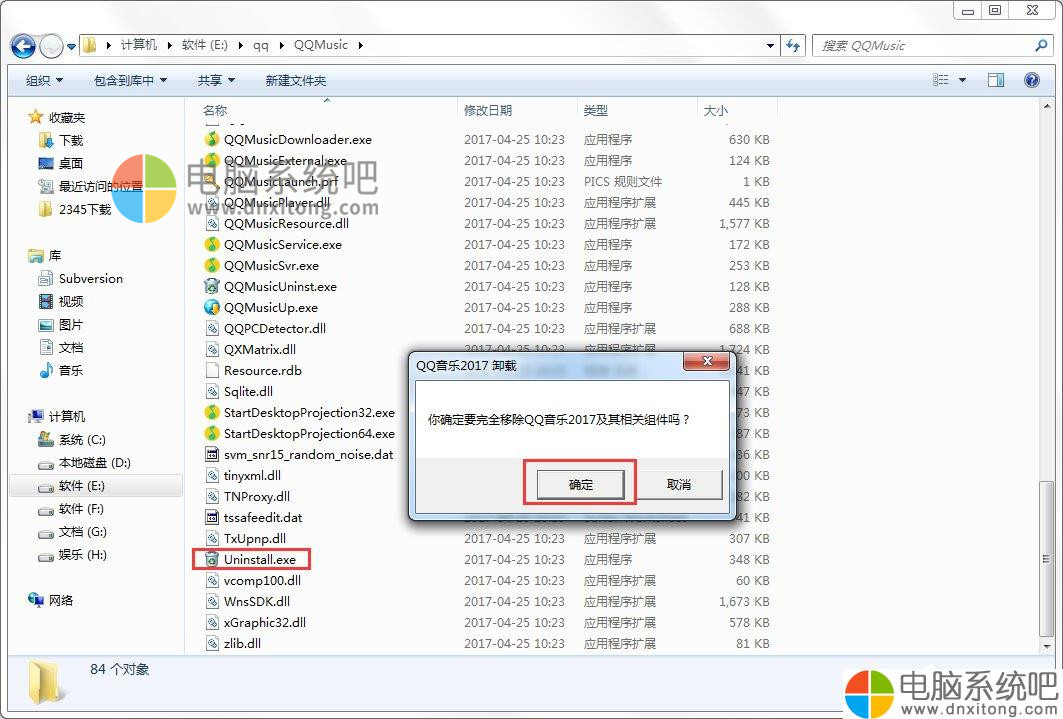Image resolution: width=1063 pixels, height=719 pixels.
Task: Open the 文档 library
Action: [x=61, y=348]
